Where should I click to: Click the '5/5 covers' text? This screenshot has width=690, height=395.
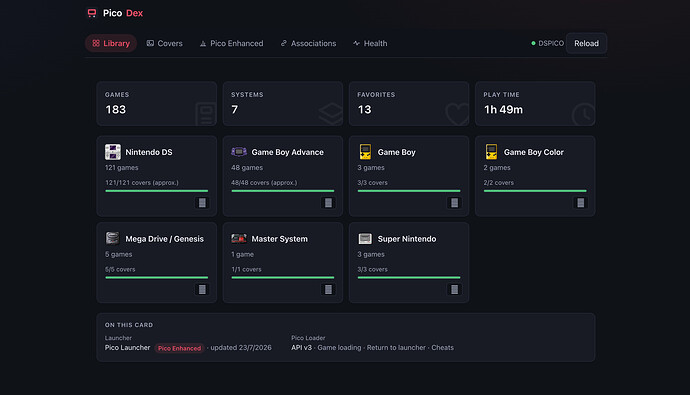click(x=120, y=269)
